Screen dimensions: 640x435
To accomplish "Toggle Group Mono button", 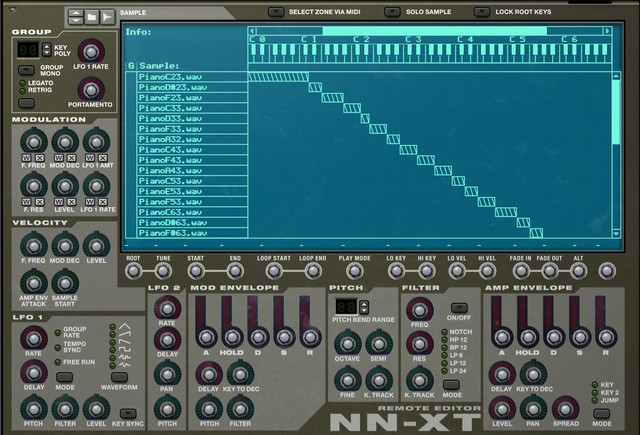I will pos(26,70).
